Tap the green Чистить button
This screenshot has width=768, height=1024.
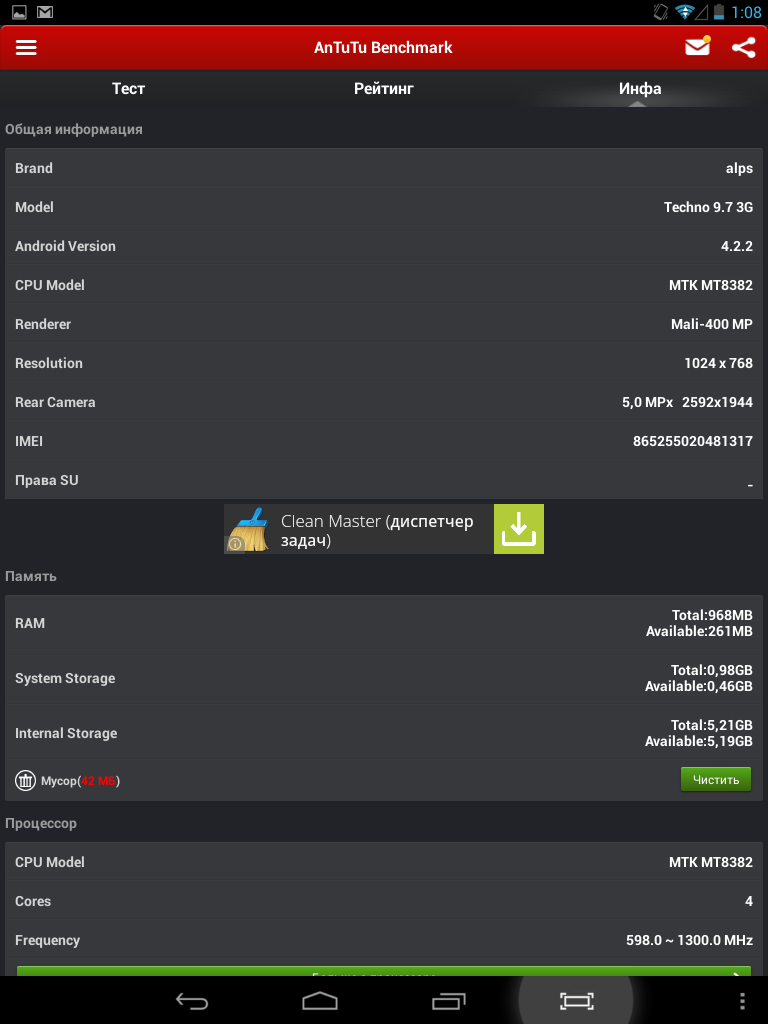pyautogui.click(x=716, y=780)
